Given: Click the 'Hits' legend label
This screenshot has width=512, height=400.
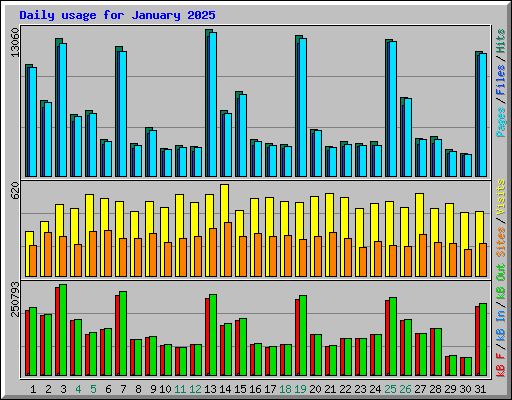Looking at the screenshot, I should tap(501, 41).
